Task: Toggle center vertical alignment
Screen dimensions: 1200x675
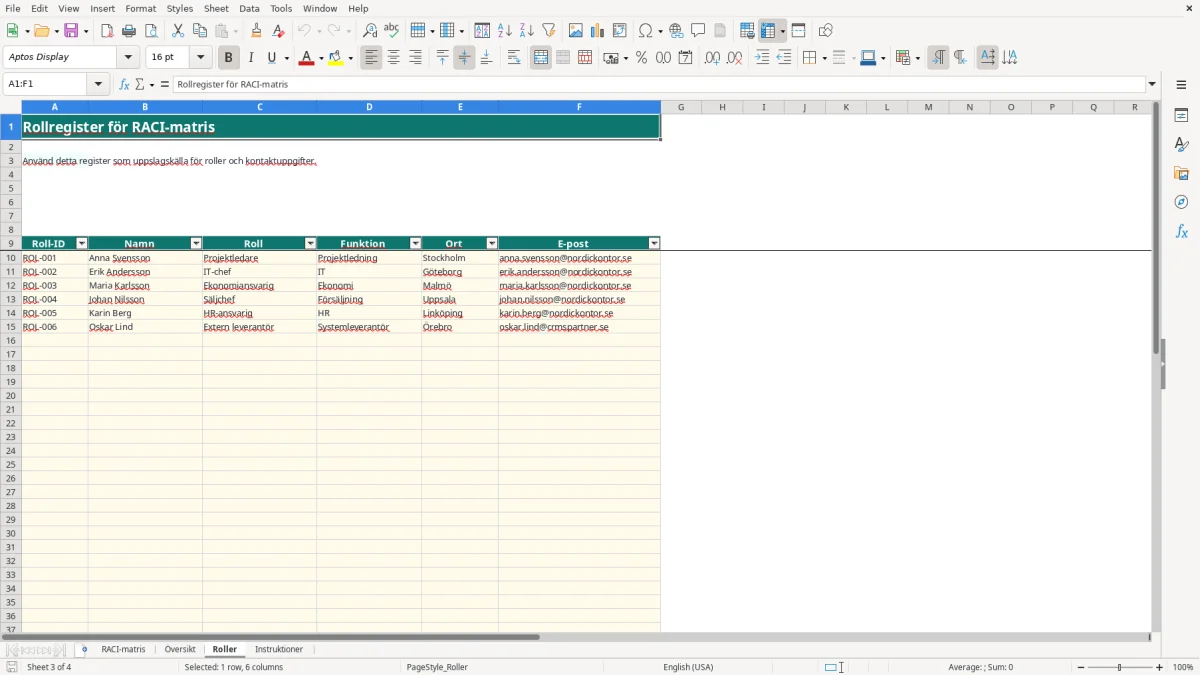Action: coord(464,58)
